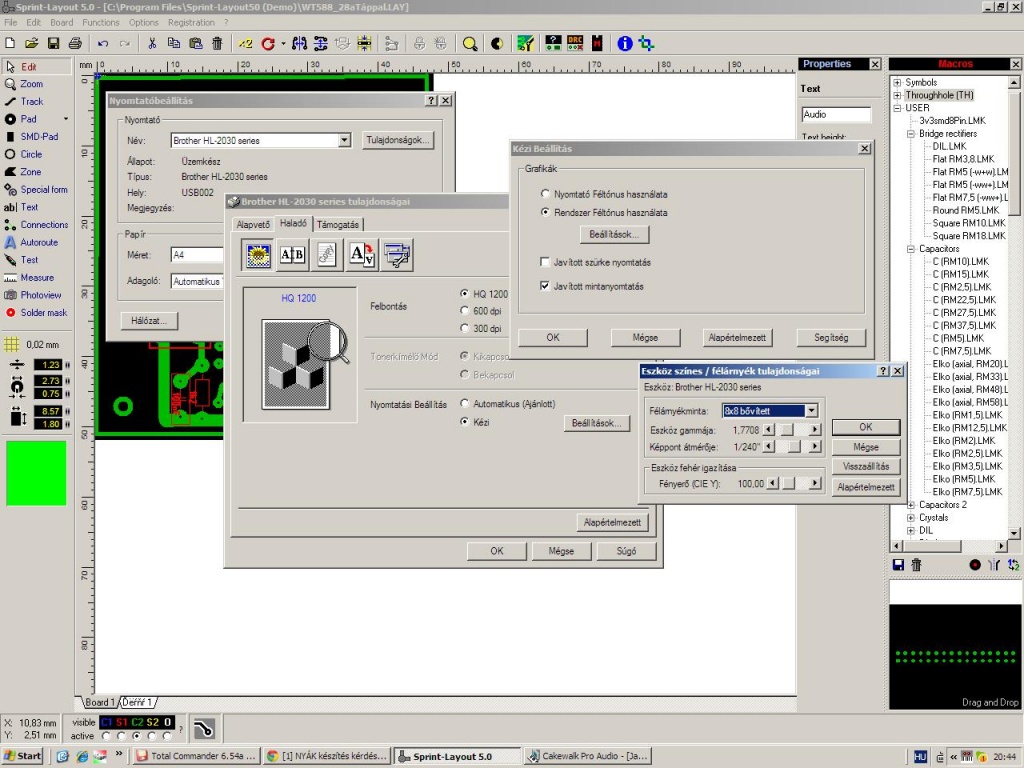Enable Javított szürke nyomtatás checkbox
This screenshot has width=1024, height=768.
[x=545, y=262]
